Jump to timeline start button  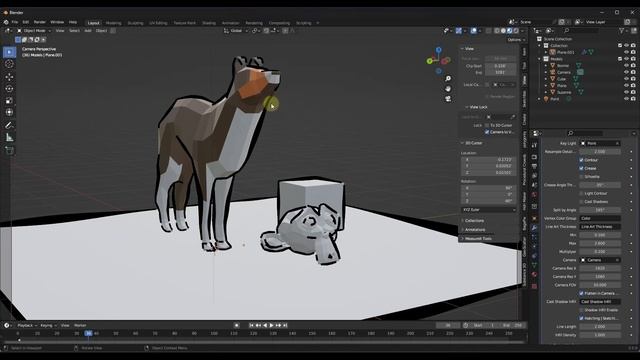(x=251, y=325)
